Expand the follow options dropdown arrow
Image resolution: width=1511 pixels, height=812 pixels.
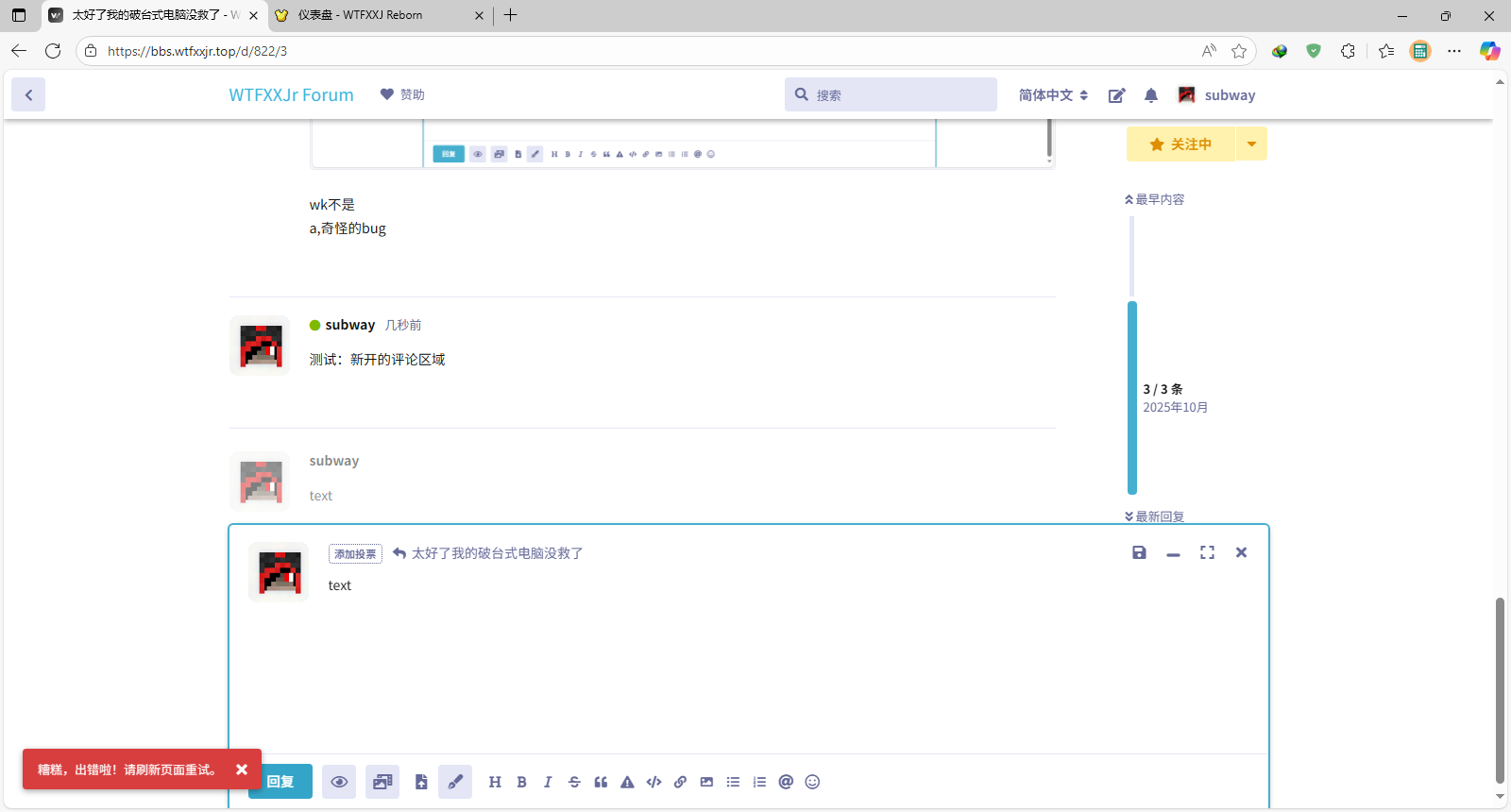(x=1251, y=144)
